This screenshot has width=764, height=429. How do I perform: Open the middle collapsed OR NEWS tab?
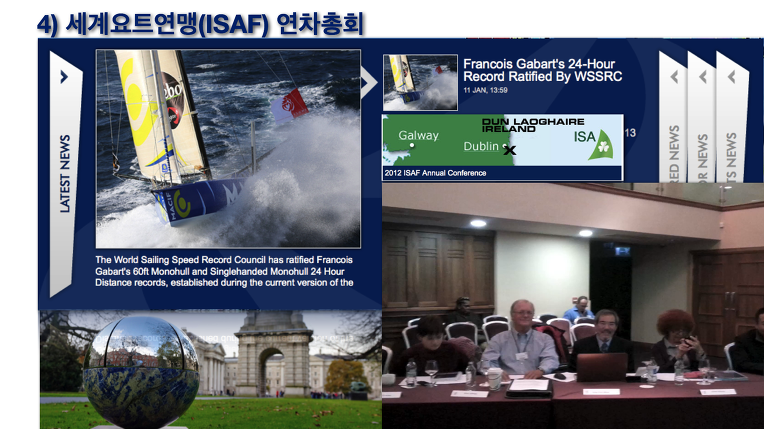702,117
